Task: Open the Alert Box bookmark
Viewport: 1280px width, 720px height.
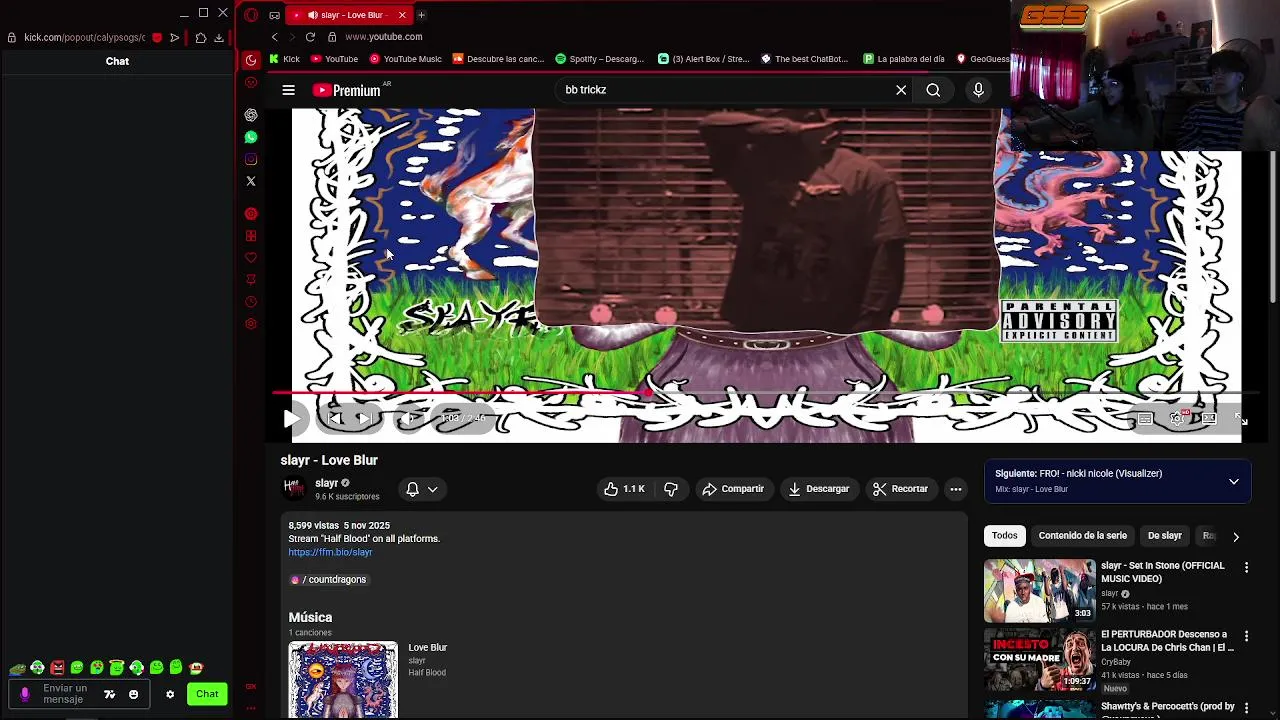Action: click(703, 59)
